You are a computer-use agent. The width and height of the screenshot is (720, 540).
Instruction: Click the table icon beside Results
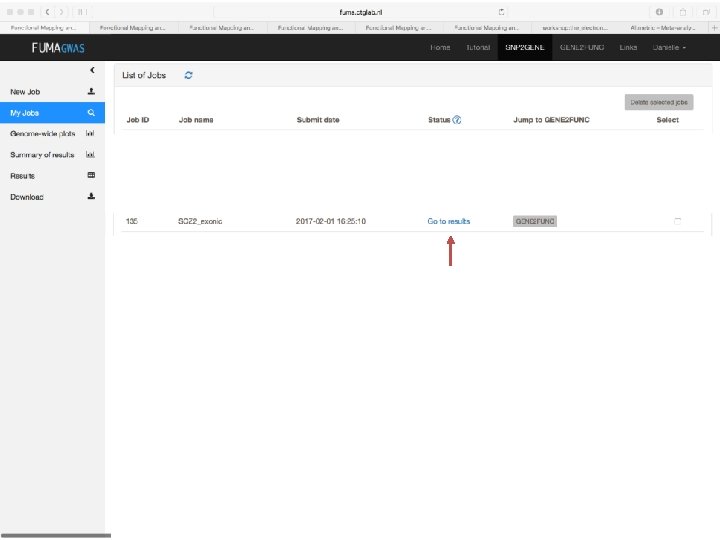coord(91,175)
